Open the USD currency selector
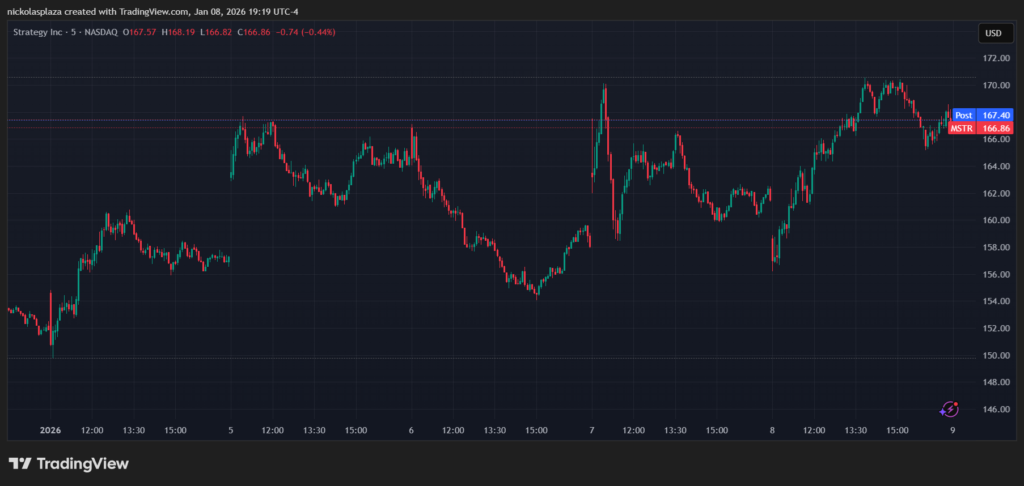1024x486 pixels. [x=993, y=33]
